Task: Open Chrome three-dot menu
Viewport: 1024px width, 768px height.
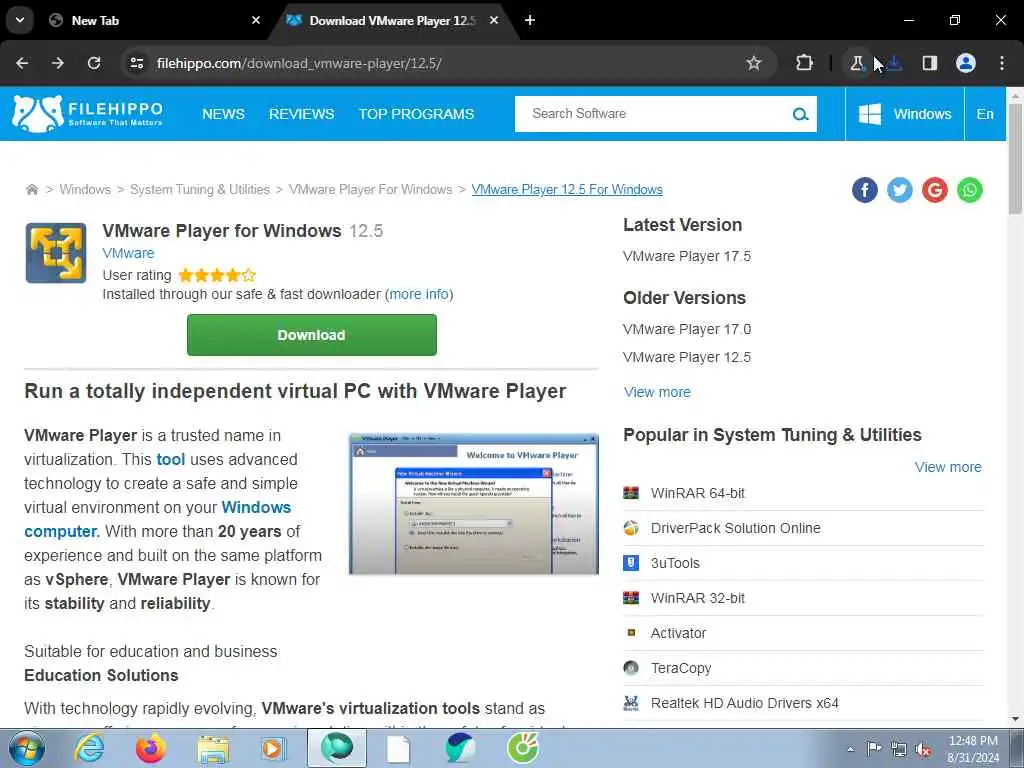Action: click(x=1002, y=63)
